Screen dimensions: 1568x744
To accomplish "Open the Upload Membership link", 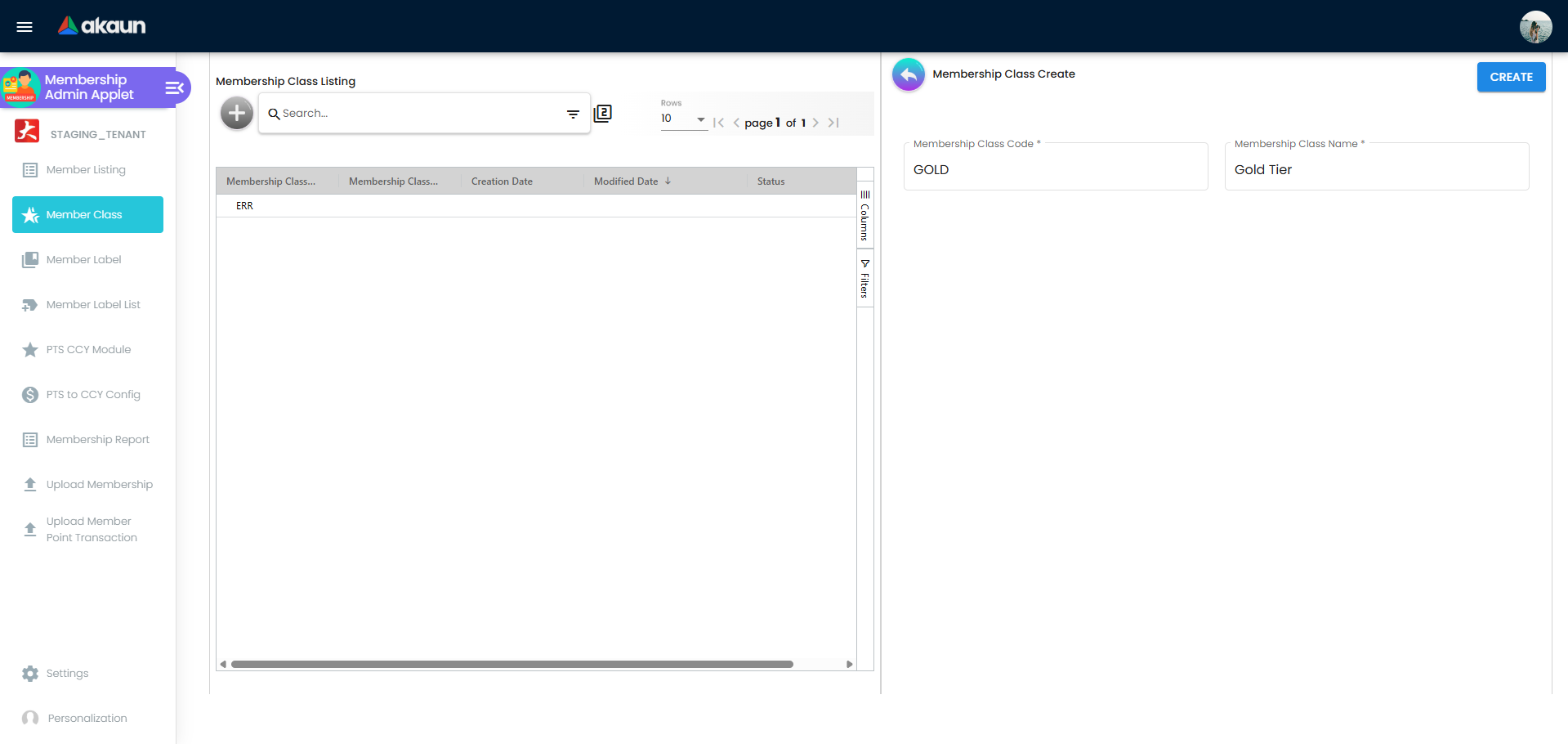I will [x=99, y=485].
